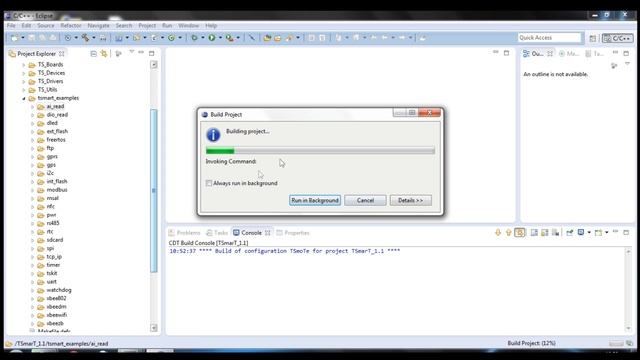
Task: Open the Refactor menu
Action: tap(71, 25)
